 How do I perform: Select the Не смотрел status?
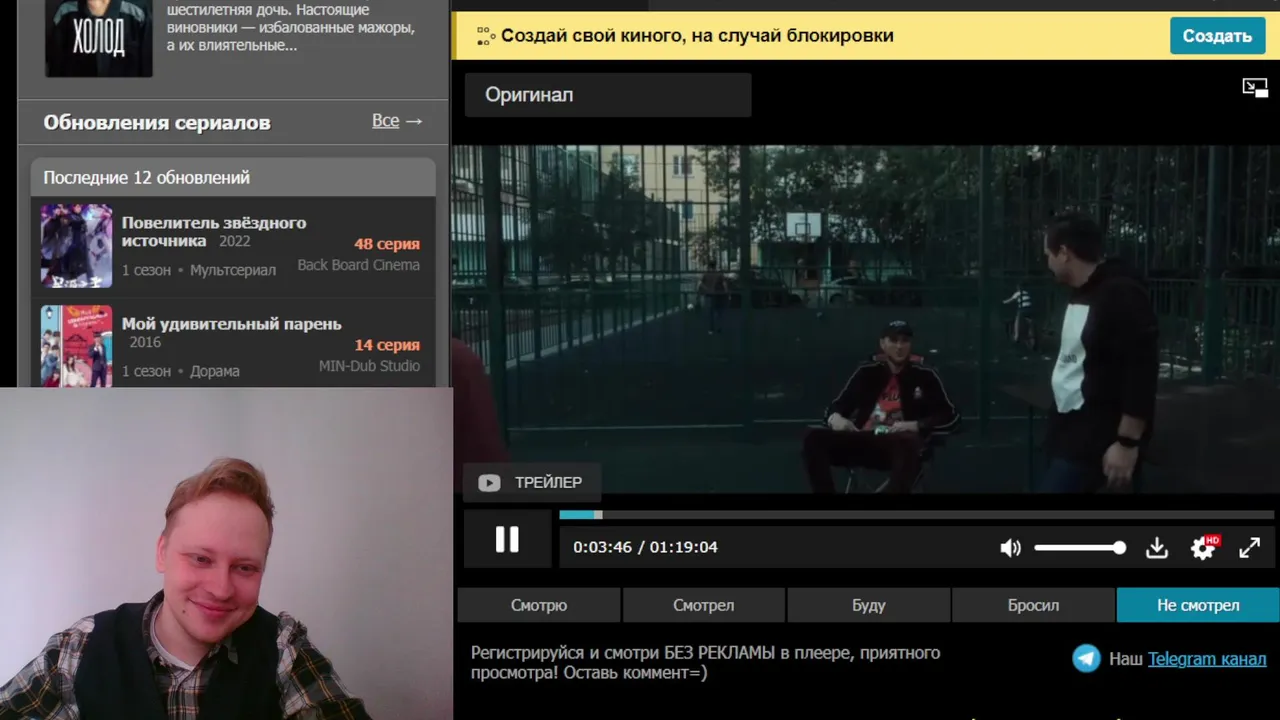click(x=1198, y=605)
